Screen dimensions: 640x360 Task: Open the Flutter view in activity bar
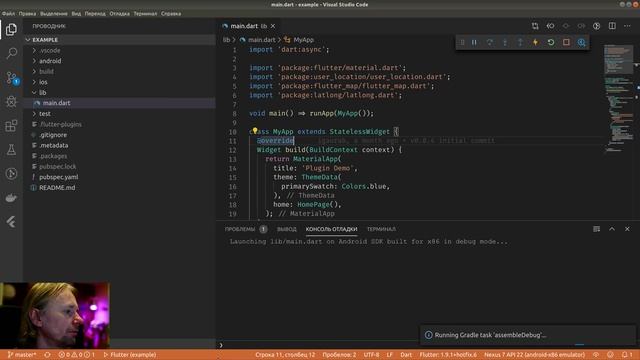click(11, 222)
